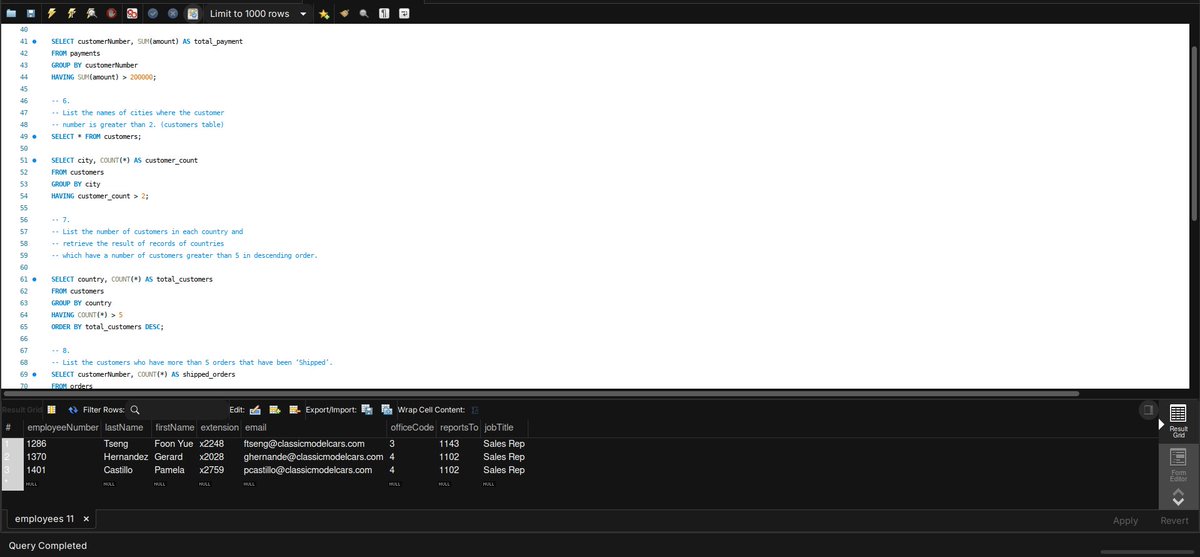Sort by lastName column header

(125, 428)
